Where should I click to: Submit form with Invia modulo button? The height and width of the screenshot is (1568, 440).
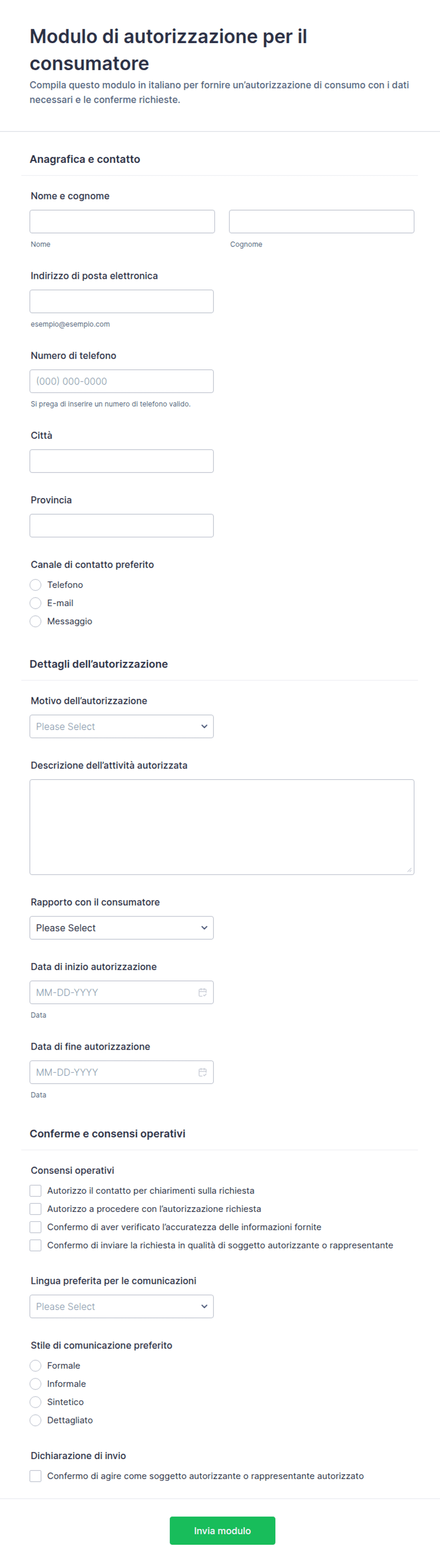(x=222, y=1530)
